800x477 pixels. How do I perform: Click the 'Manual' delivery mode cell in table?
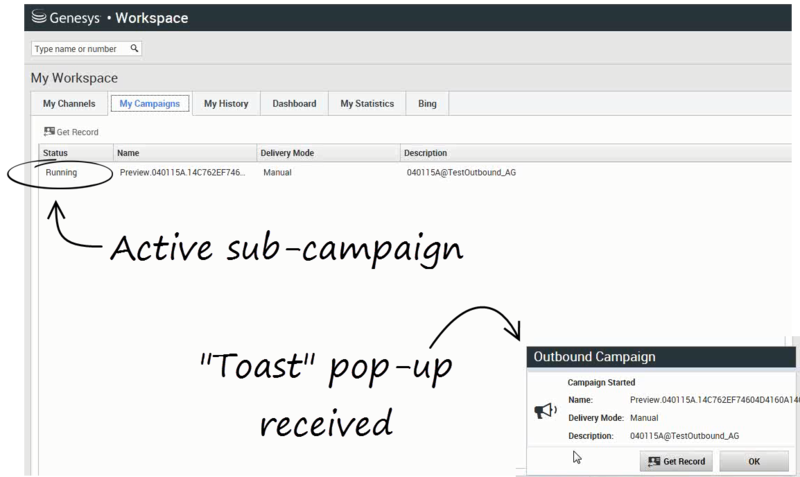[x=277, y=172]
